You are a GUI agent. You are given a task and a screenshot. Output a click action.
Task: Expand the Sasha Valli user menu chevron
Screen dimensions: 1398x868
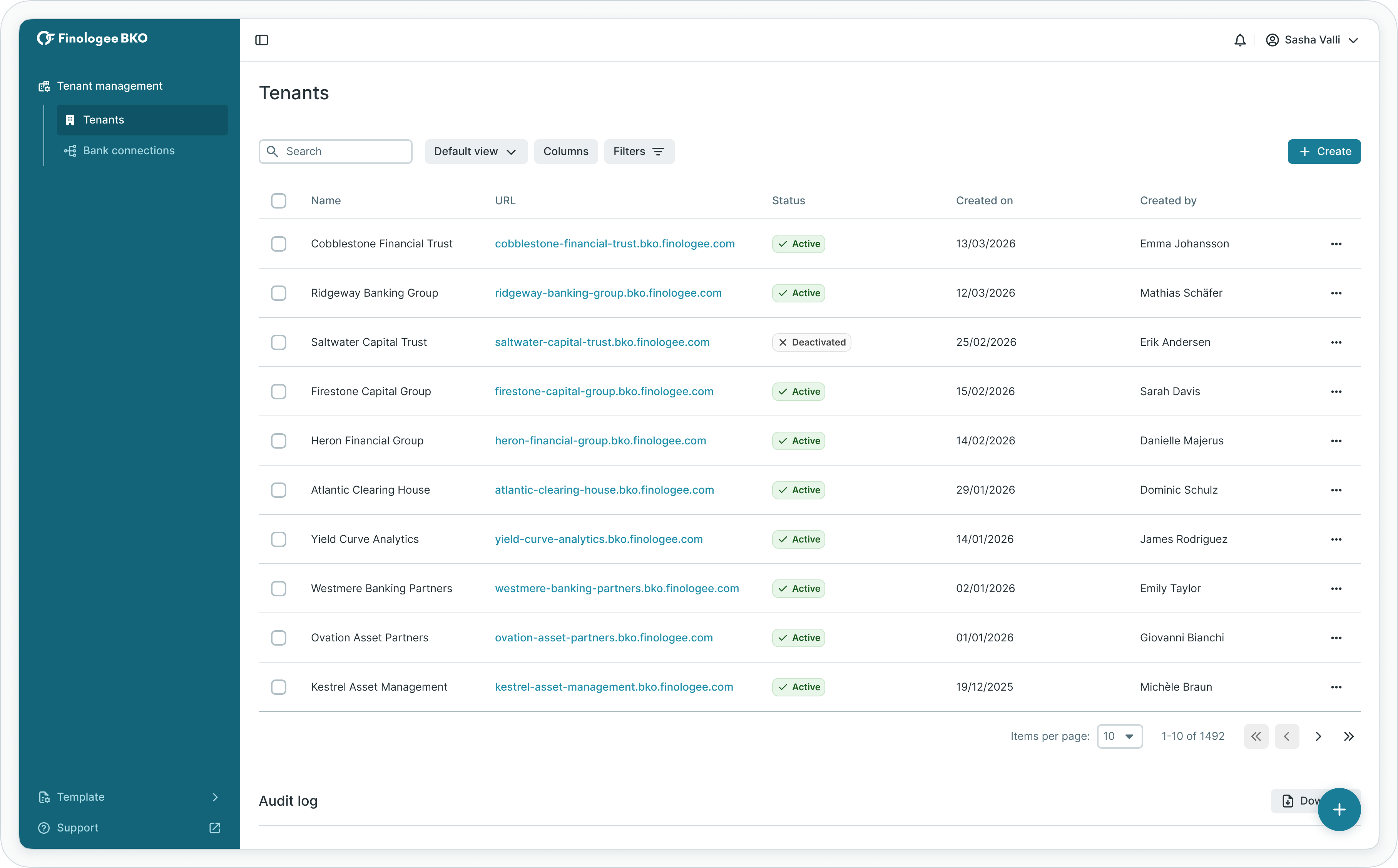pyautogui.click(x=1353, y=40)
